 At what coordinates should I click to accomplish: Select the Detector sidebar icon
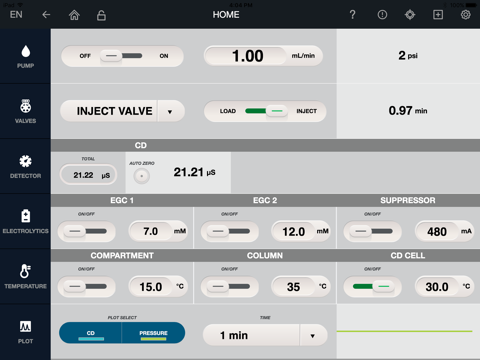pos(25,161)
